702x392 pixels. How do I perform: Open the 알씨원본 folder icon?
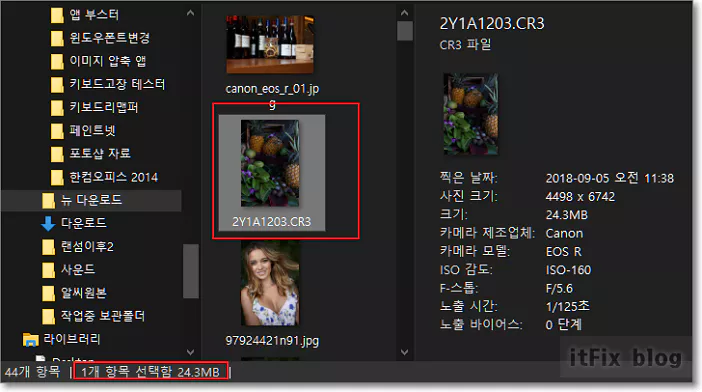(48, 294)
